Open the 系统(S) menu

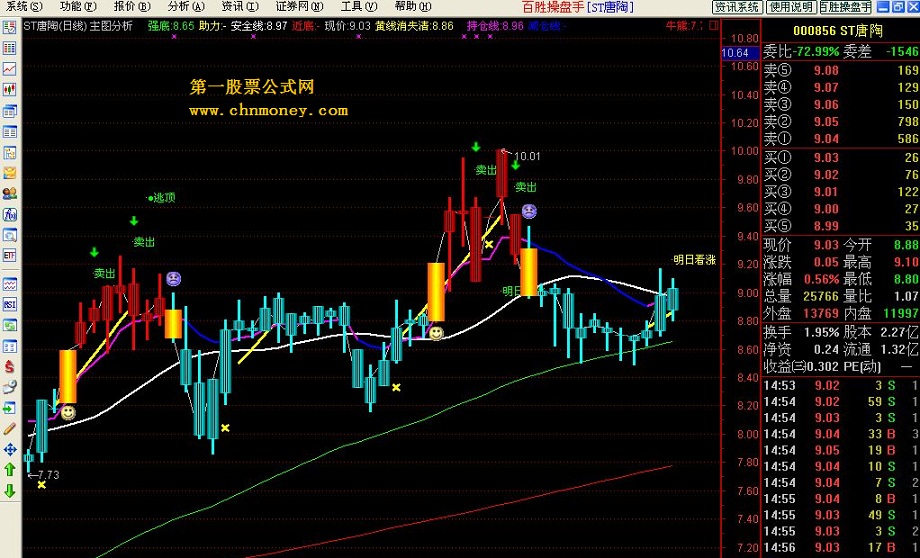[24, 6]
